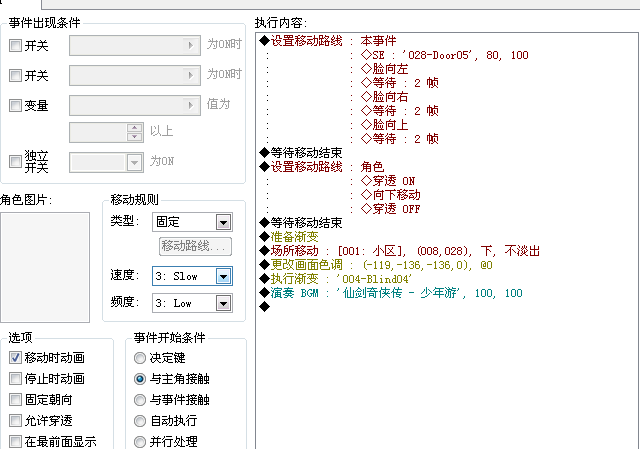Click the 角色图片 graphic preview box
This screenshot has width=640, height=449.
45,267
